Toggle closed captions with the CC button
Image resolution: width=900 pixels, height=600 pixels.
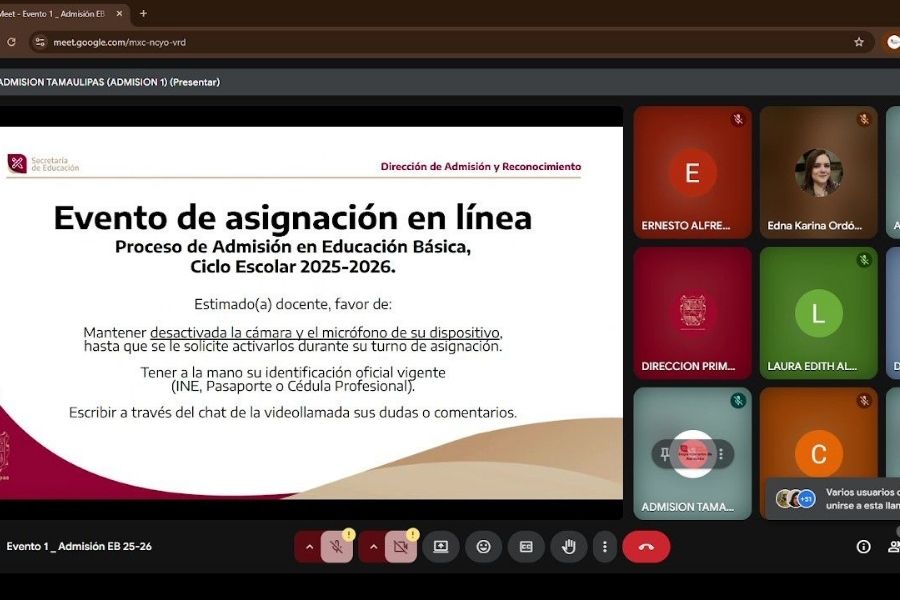[x=525, y=547]
